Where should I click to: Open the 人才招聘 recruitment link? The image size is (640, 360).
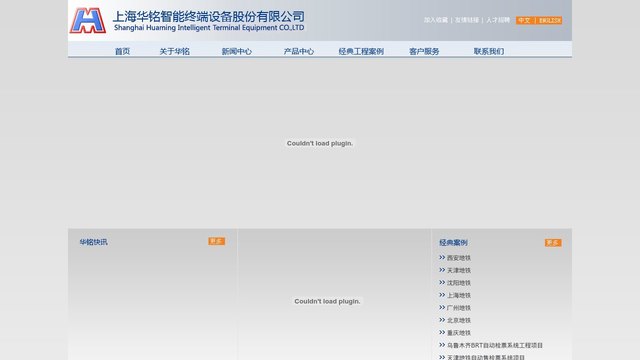point(498,20)
